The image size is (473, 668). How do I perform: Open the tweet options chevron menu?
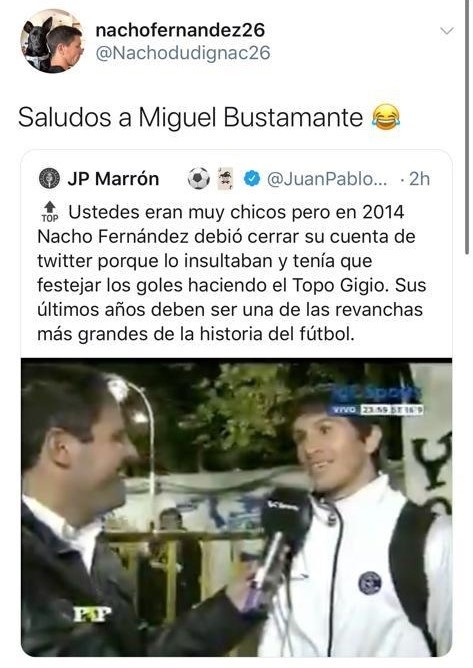tap(446, 31)
